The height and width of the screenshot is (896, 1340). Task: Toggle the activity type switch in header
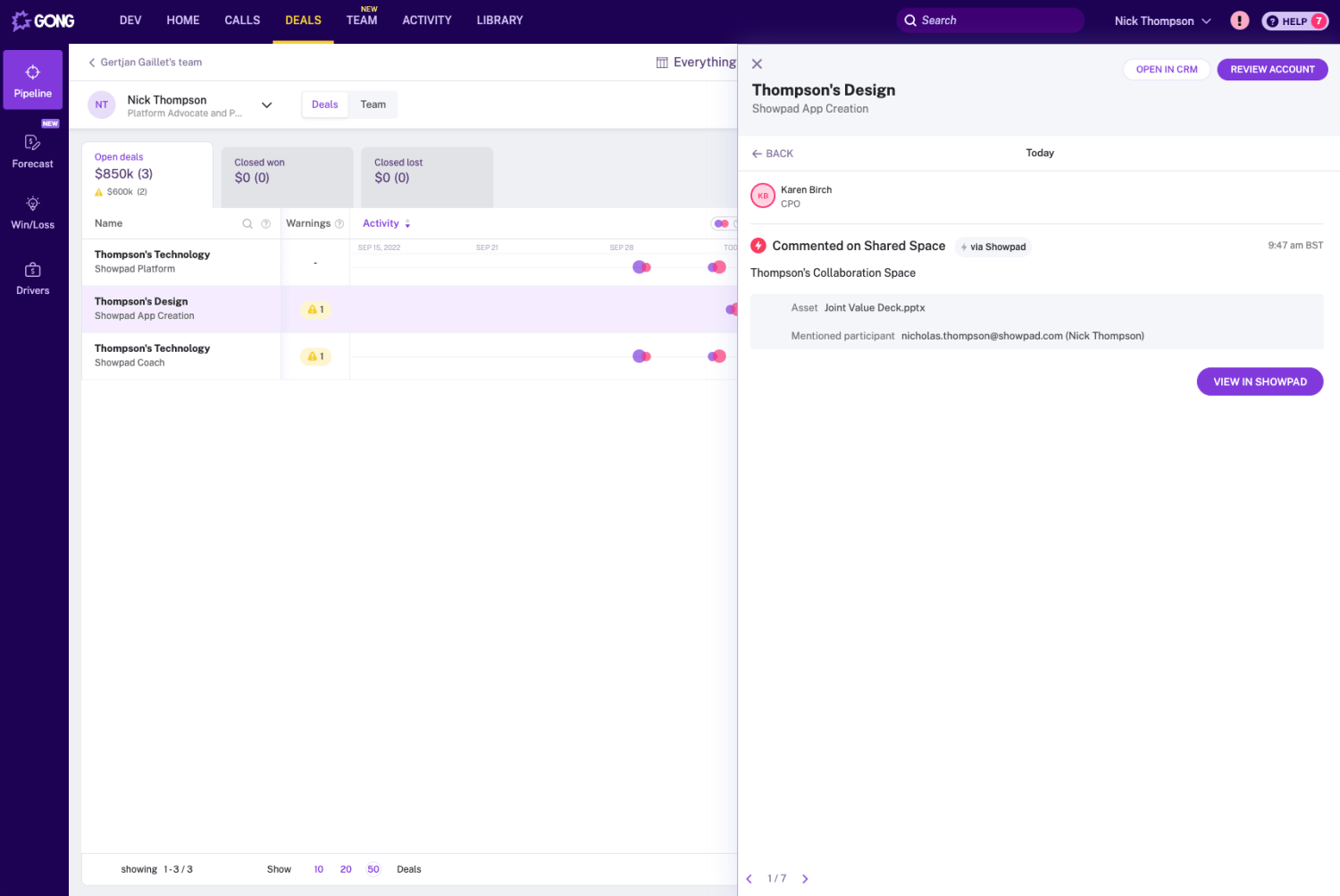pyautogui.click(x=722, y=224)
